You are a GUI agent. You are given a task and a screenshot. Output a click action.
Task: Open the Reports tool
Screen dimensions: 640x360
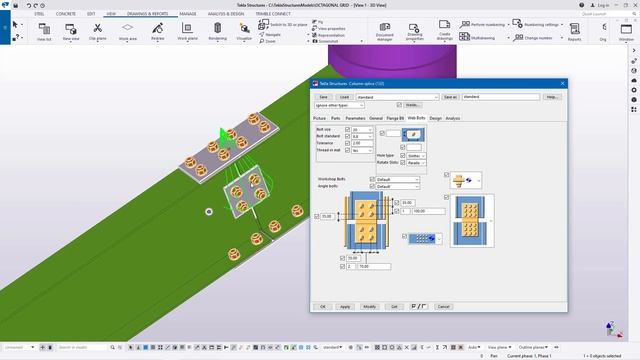pos(574,32)
